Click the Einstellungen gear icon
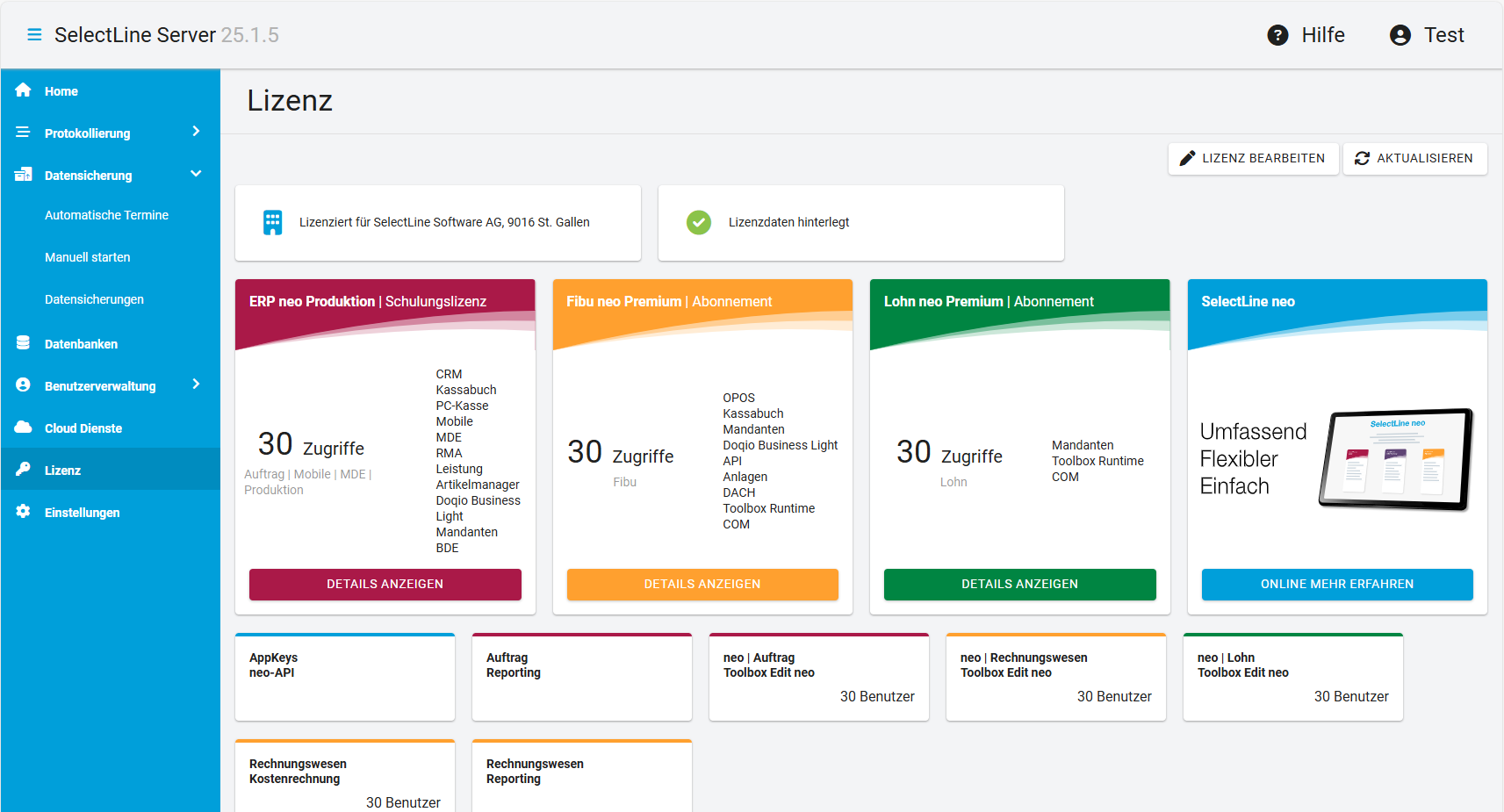Viewport: 1504px width, 812px height. pyautogui.click(x=23, y=512)
